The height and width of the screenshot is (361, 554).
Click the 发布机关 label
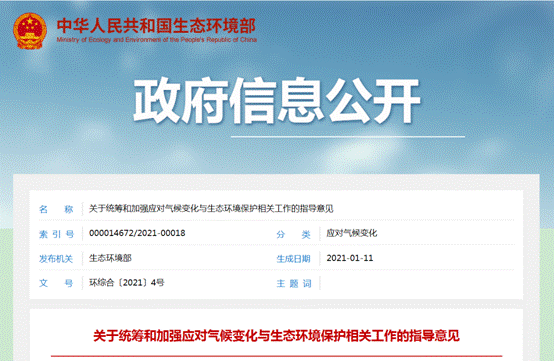point(56,259)
